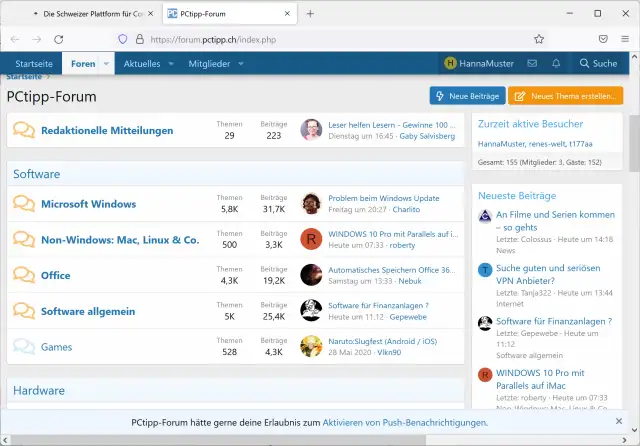Expand the Mitglieder dropdown arrow
This screenshot has height=446, width=640.
(240, 63)
